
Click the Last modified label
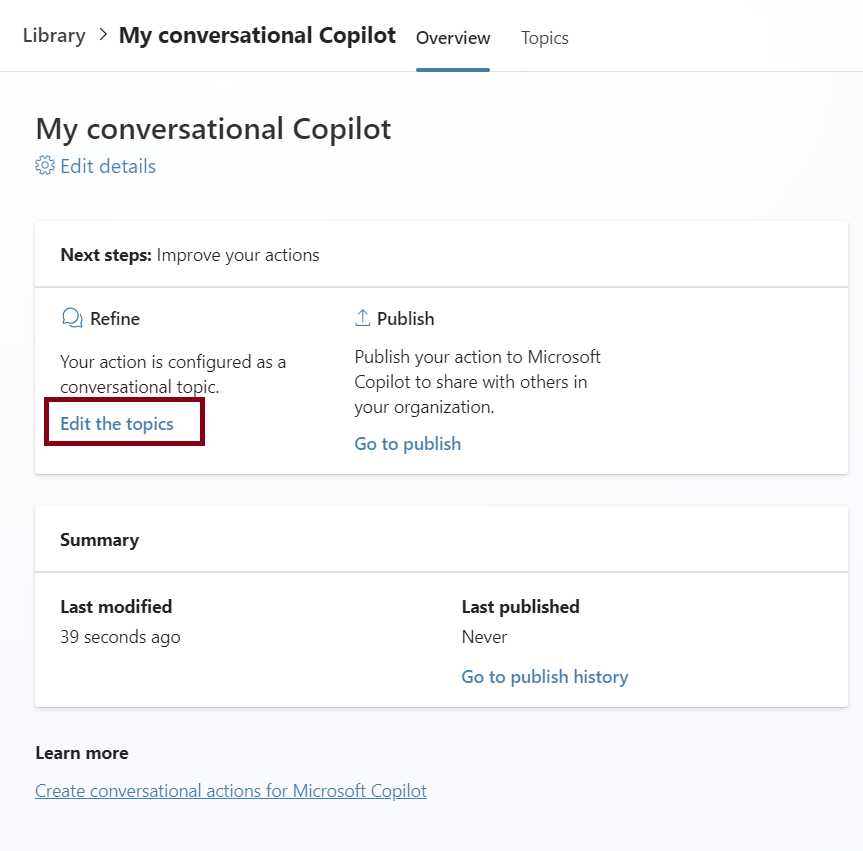(x=116, y=607)
